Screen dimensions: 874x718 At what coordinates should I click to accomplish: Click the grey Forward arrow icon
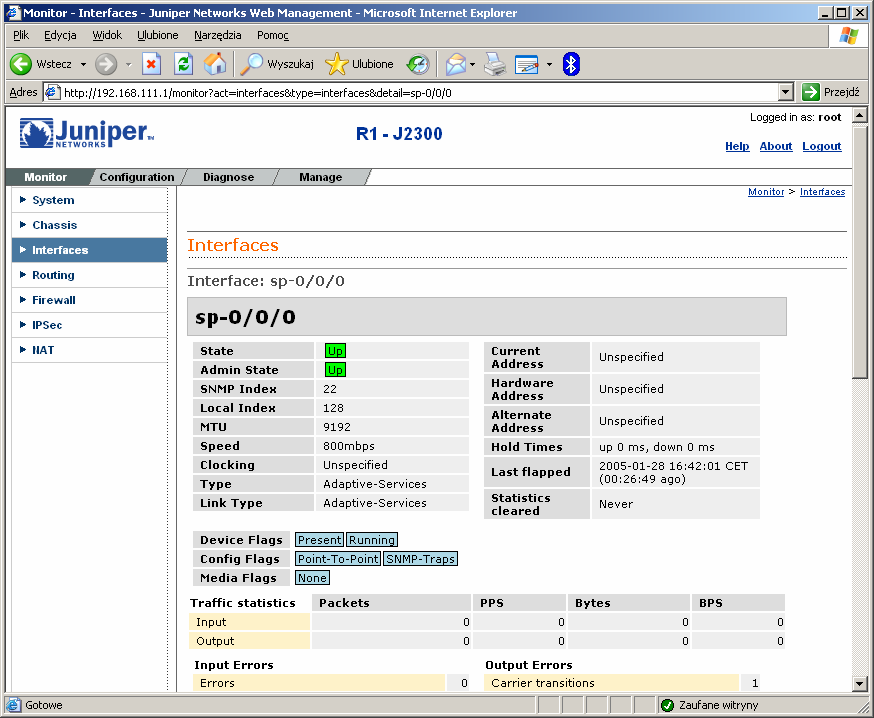point(106,64)
